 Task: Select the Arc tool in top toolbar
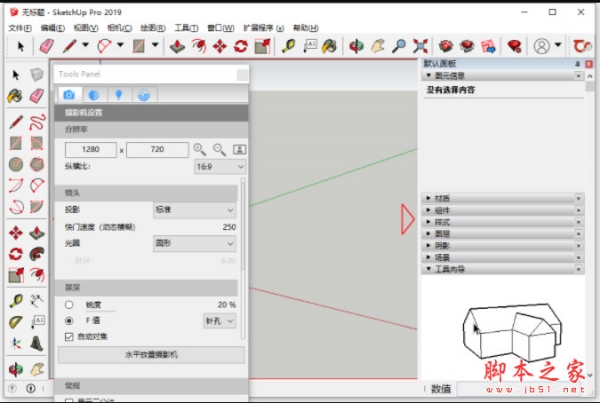point(104,46)
